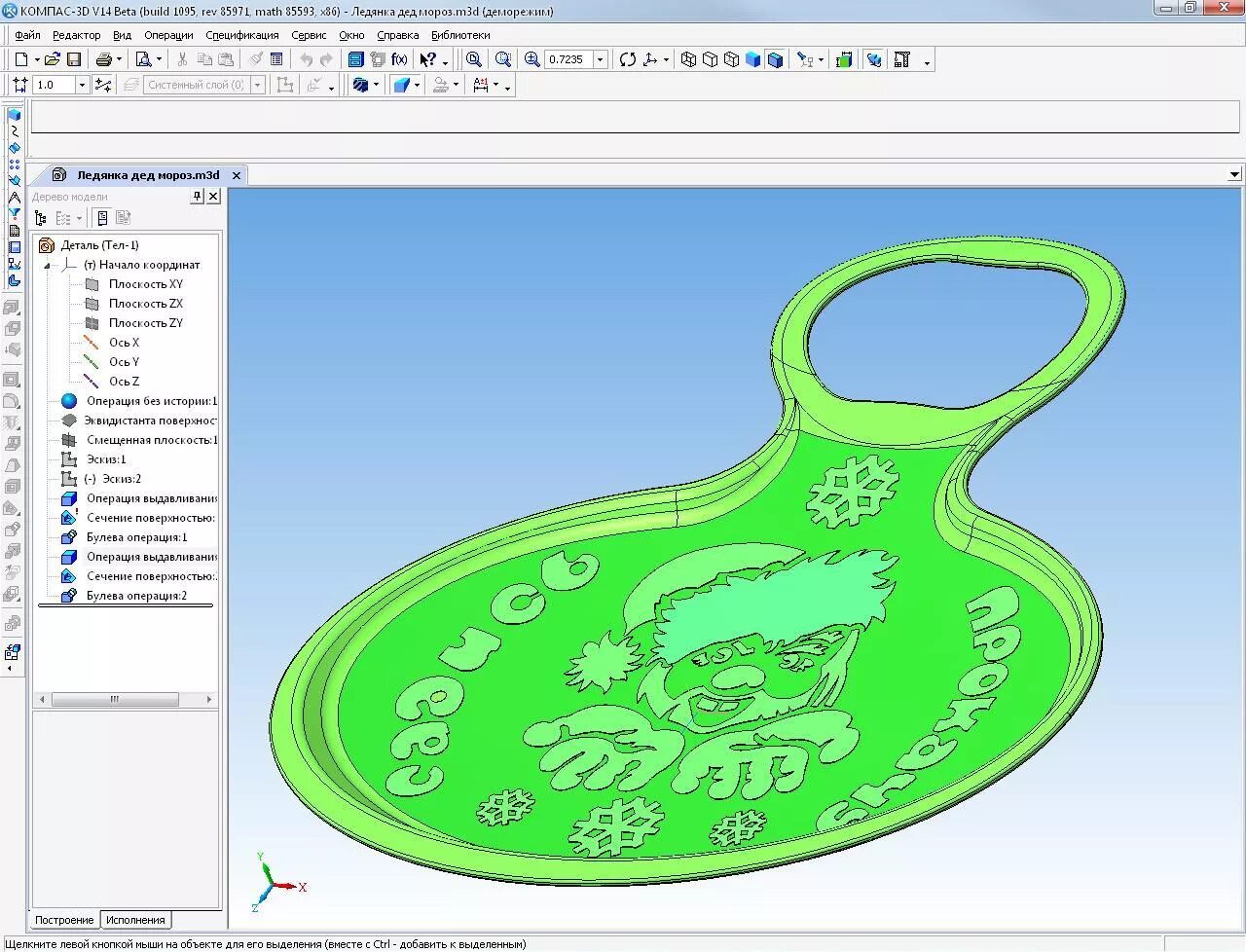The image size is (1246, 952).
Task: Rebuild the model with the rebuild icon
Action: point(874,59)
